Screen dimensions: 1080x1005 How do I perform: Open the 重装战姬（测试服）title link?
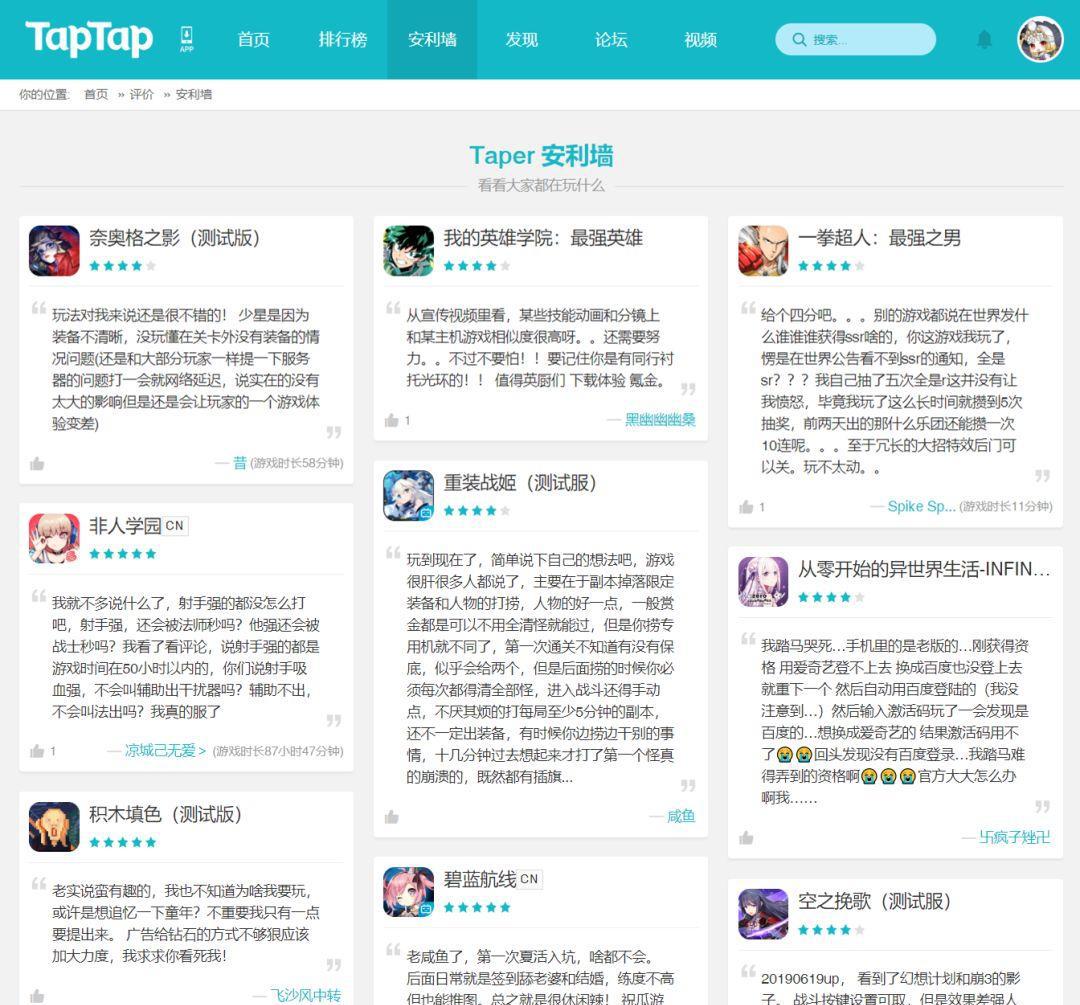pyautogui.click(x=520, y=483)
